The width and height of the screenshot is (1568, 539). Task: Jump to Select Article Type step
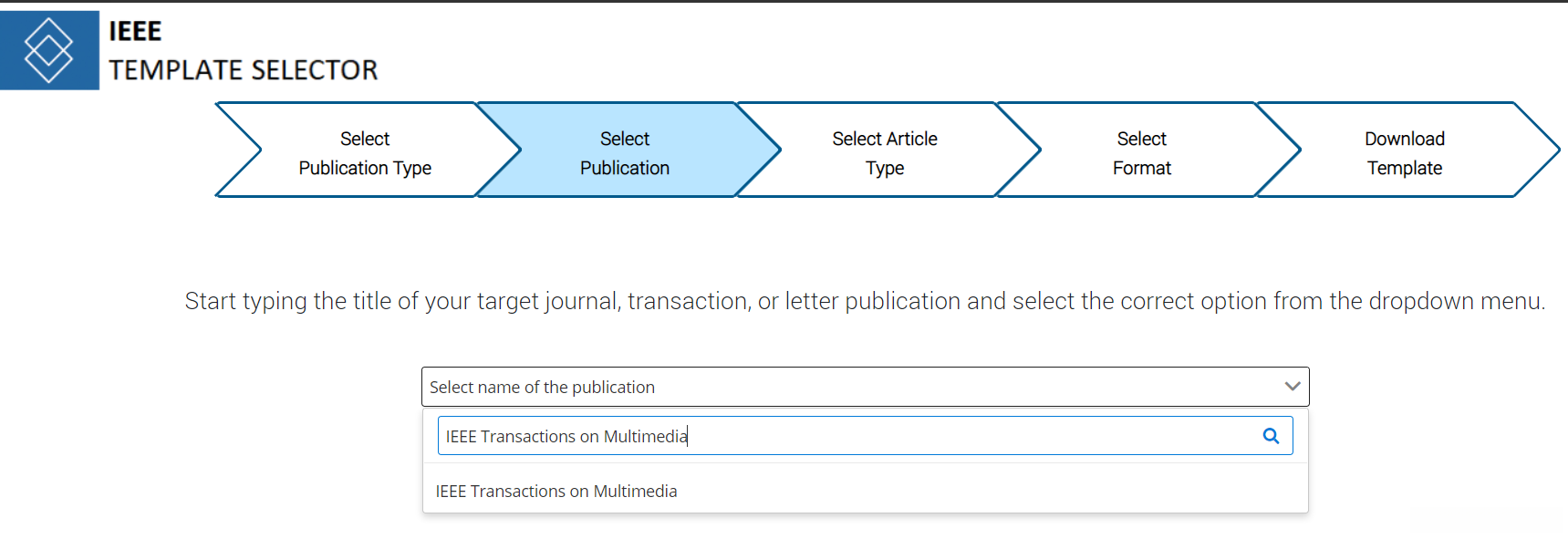pos(884,152)
